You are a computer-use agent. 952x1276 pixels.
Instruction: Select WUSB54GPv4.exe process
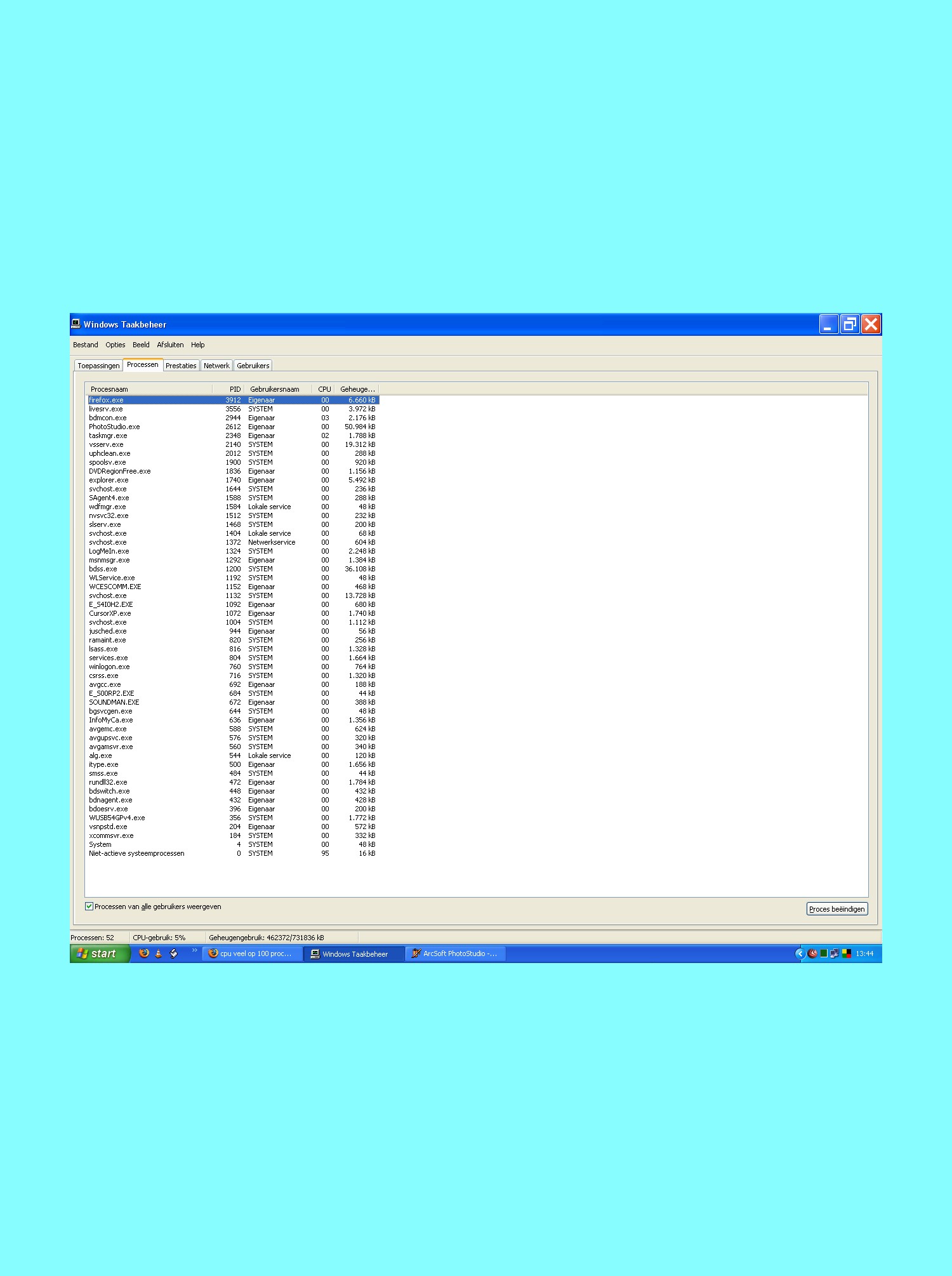(233, 818)
